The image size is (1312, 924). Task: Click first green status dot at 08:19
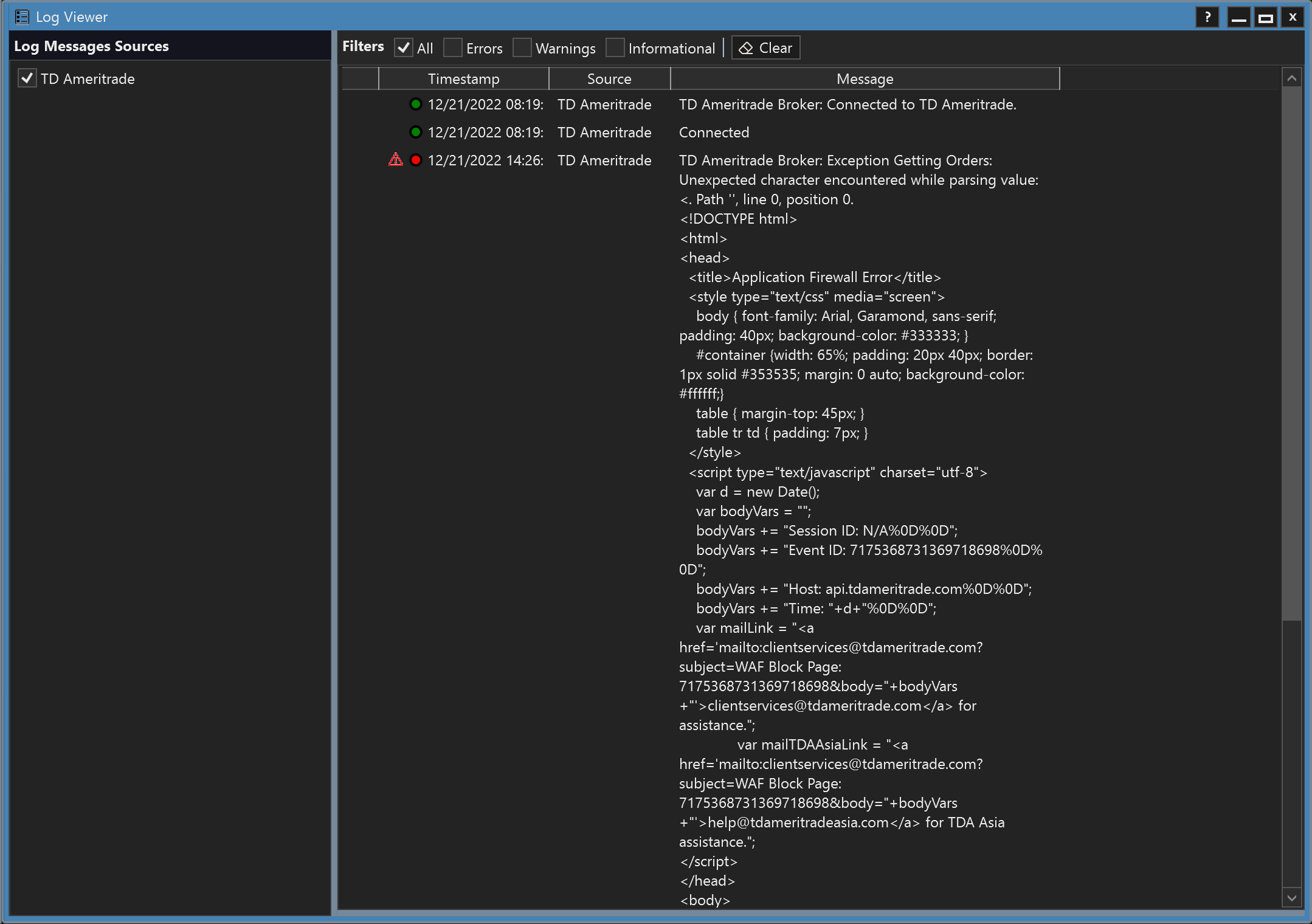pyautogui.click(x=416, y=104)
